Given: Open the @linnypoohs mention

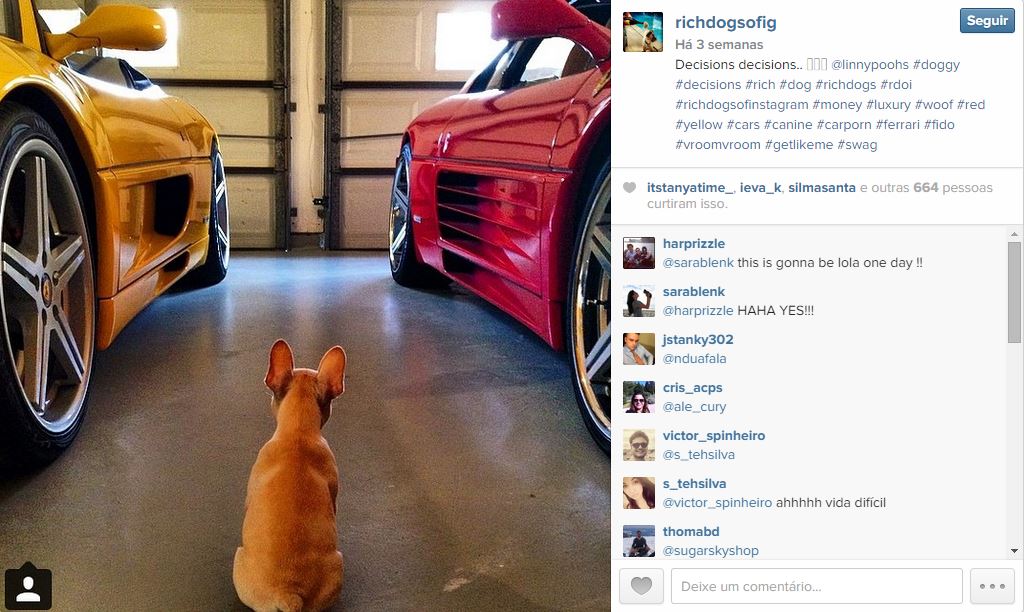Looking at the screenshot, I should tap(869, 65).
